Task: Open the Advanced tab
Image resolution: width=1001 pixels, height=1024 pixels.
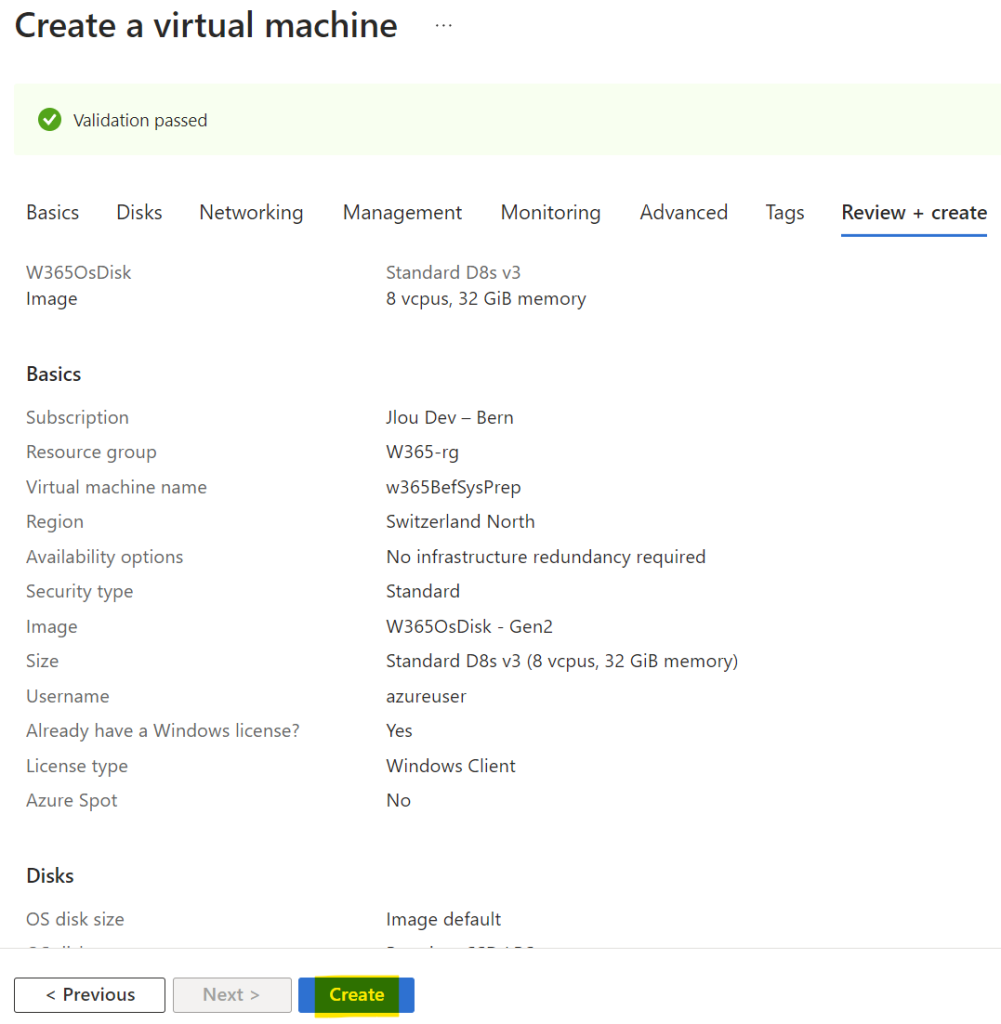Action: (x=684, y=212)
